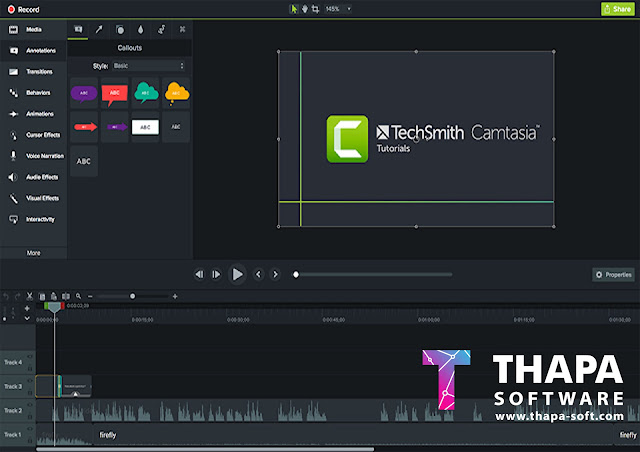
Task: Open the Blur and highlight droplet tab
Action: [140, 29]
